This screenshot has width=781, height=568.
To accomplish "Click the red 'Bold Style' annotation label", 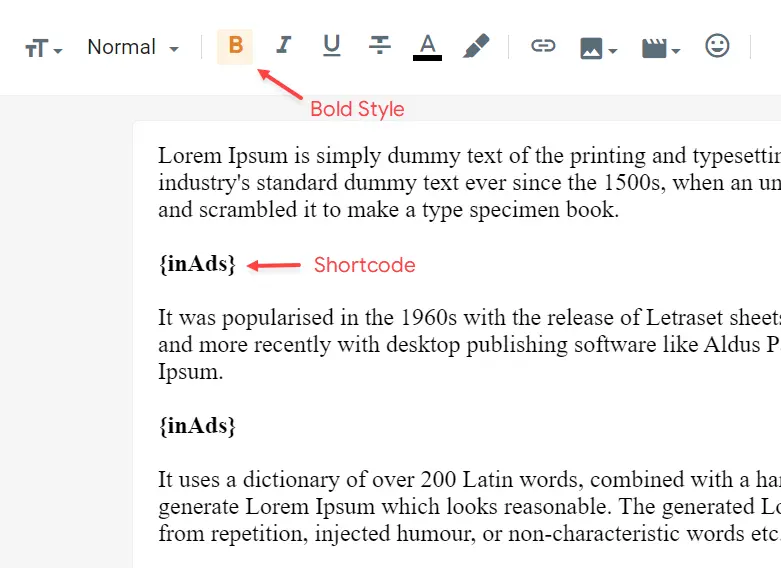I will 357,109.
